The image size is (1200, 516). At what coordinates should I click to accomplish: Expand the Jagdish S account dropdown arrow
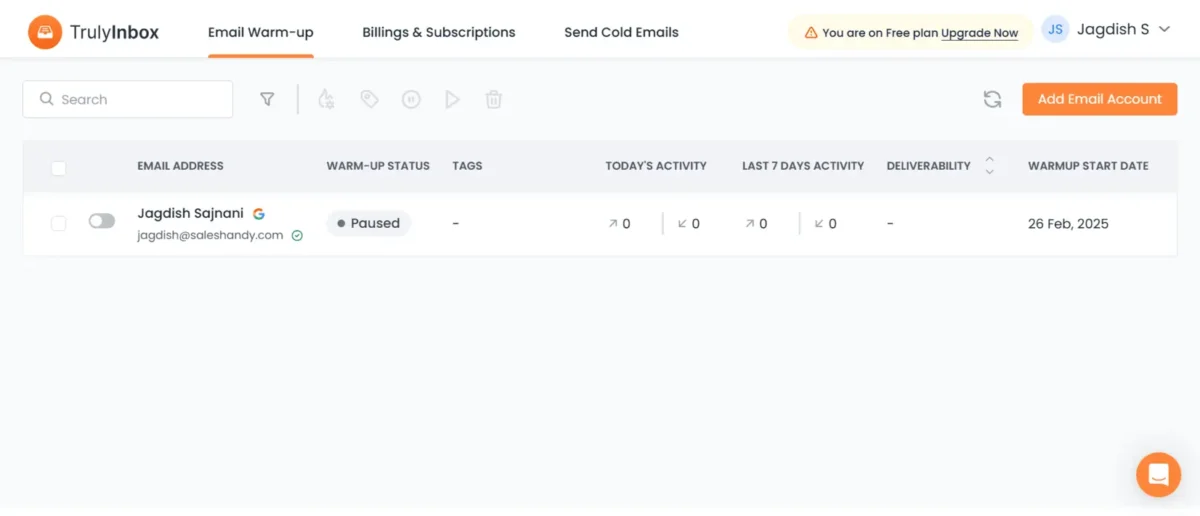click(x=1164, y=30)
